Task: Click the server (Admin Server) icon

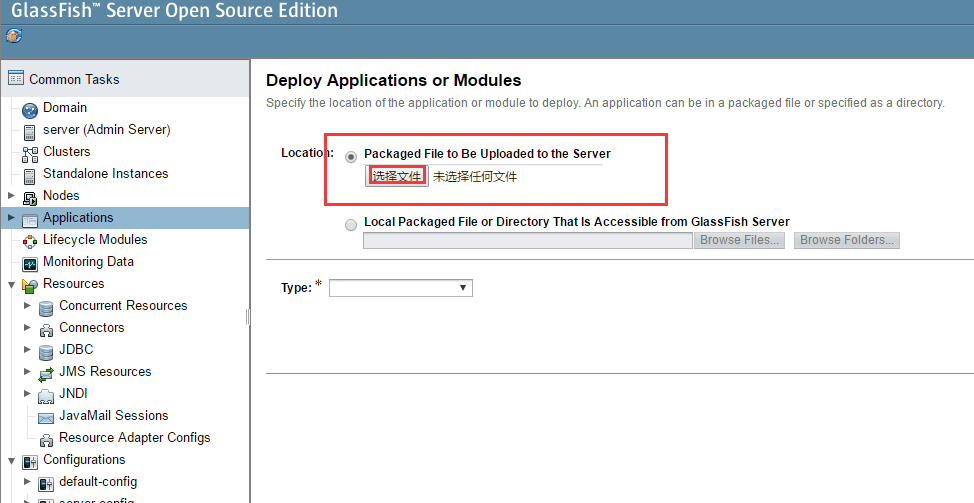Action: (29, 132)
